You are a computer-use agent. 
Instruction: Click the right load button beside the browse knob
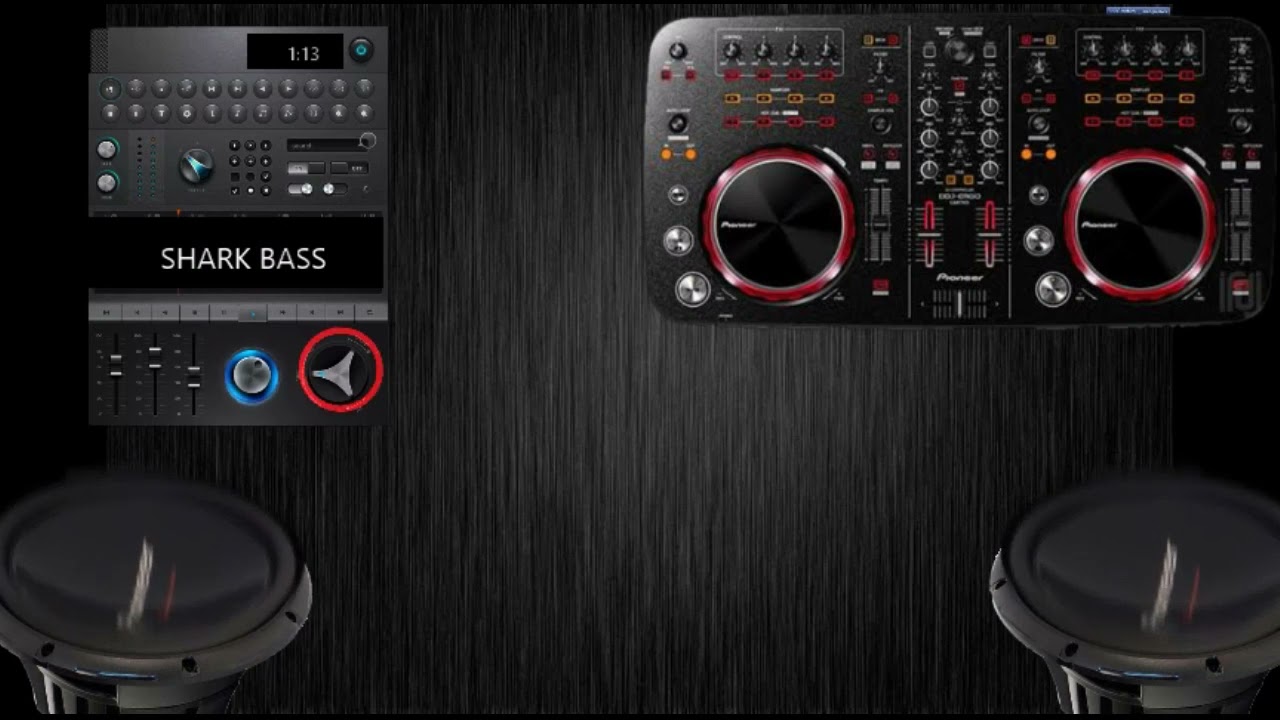(989, 50)
